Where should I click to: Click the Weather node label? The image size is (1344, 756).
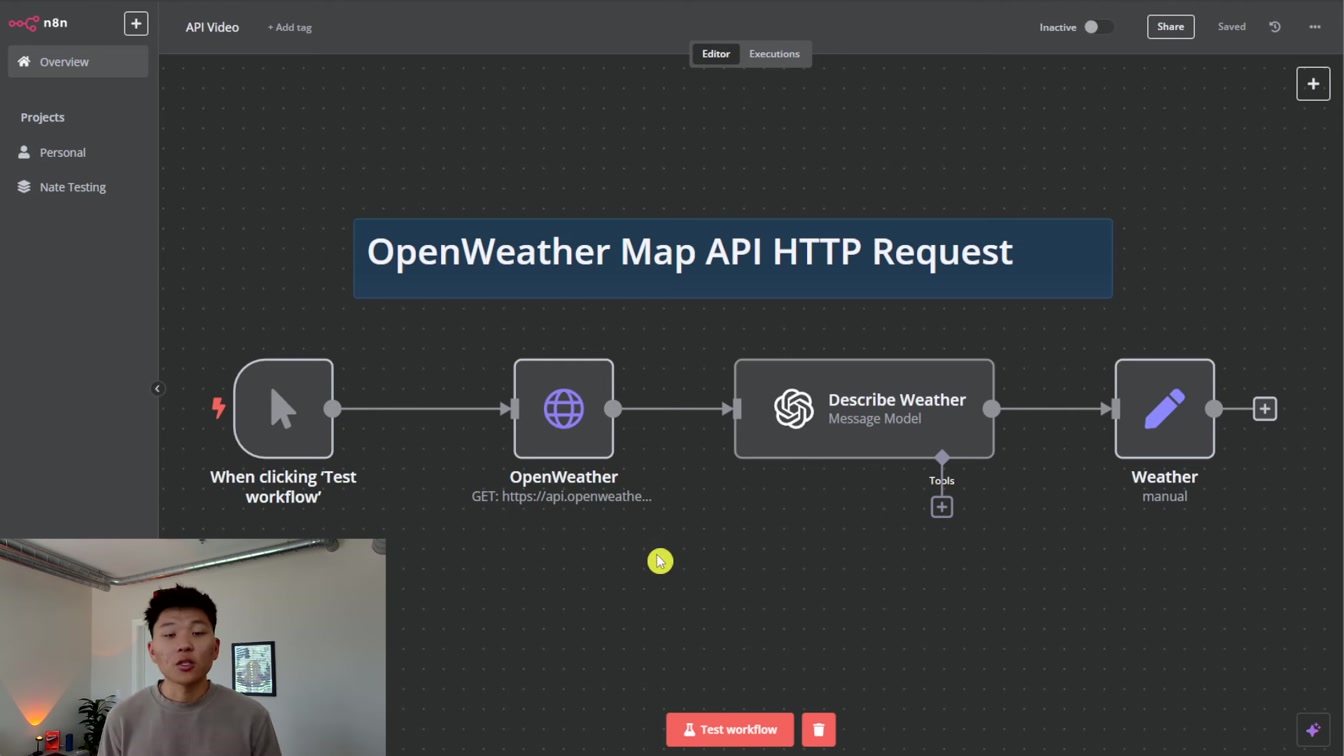coord(1165,477)
